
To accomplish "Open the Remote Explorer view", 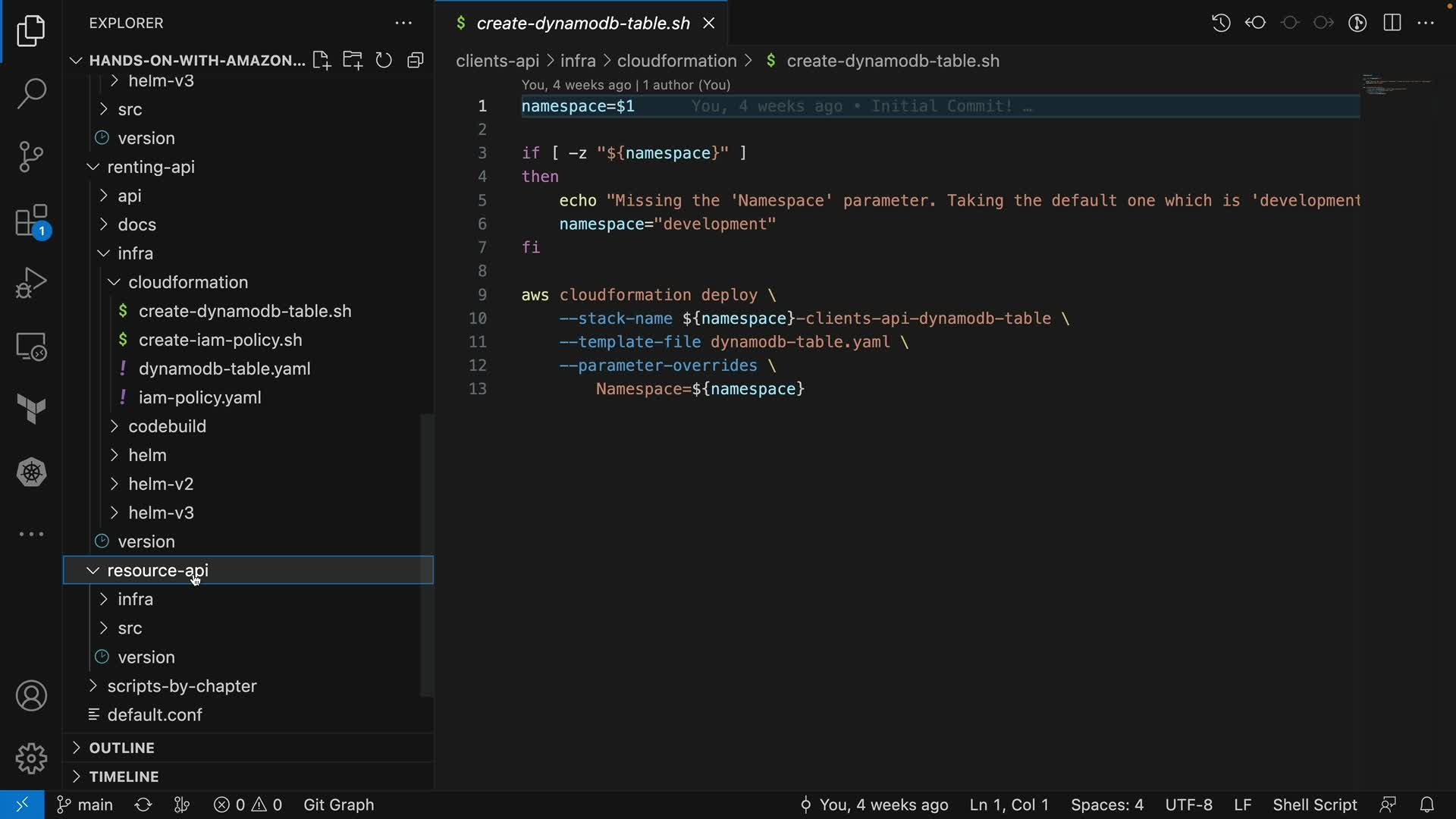I will 31,347.
